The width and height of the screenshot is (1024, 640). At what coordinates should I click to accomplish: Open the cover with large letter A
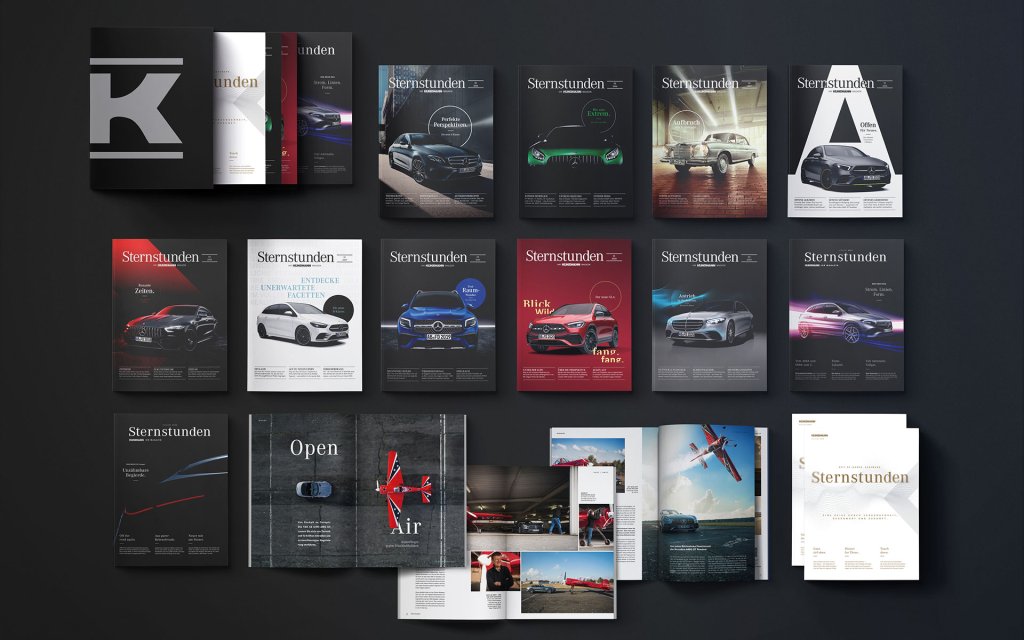click(845, 141)
